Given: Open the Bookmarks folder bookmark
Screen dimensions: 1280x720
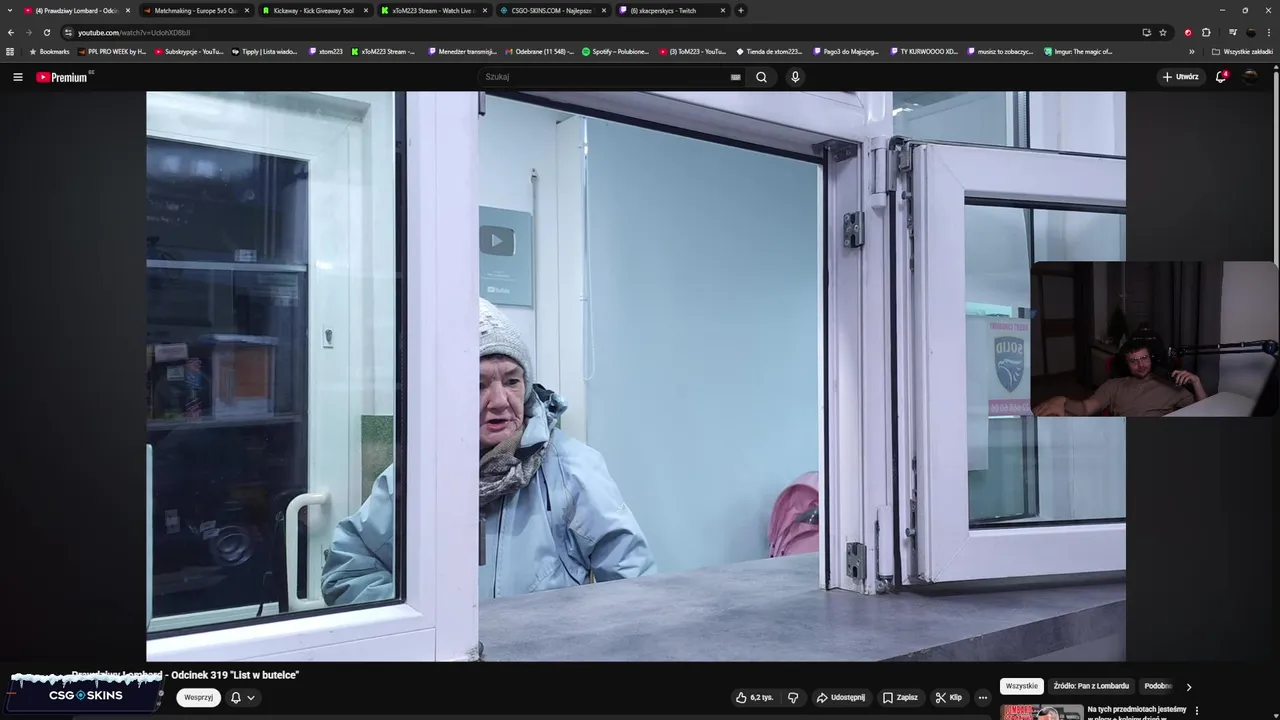Looking at the screenshot, I should point(49,51).
